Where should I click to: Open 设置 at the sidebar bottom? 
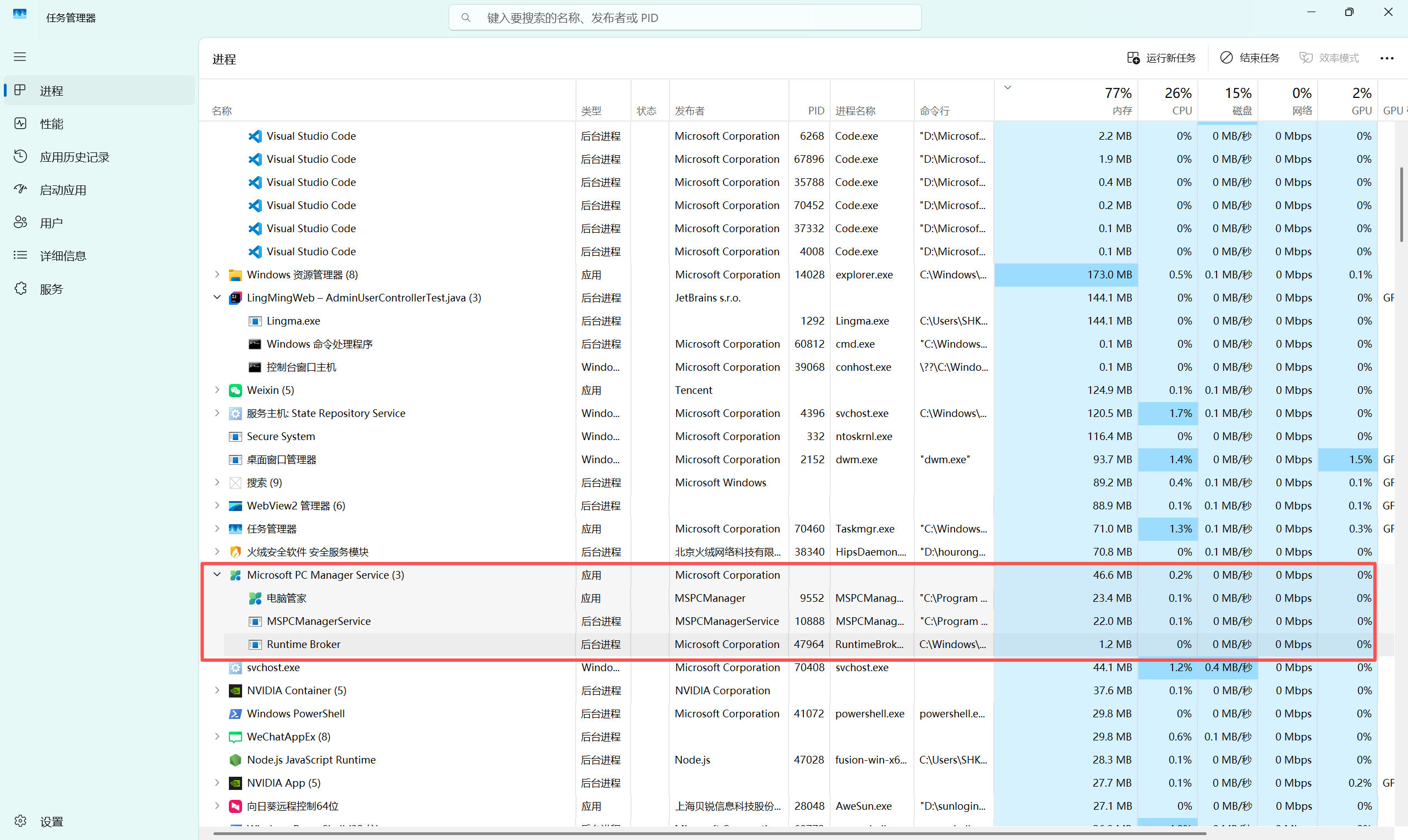(99, 822)
